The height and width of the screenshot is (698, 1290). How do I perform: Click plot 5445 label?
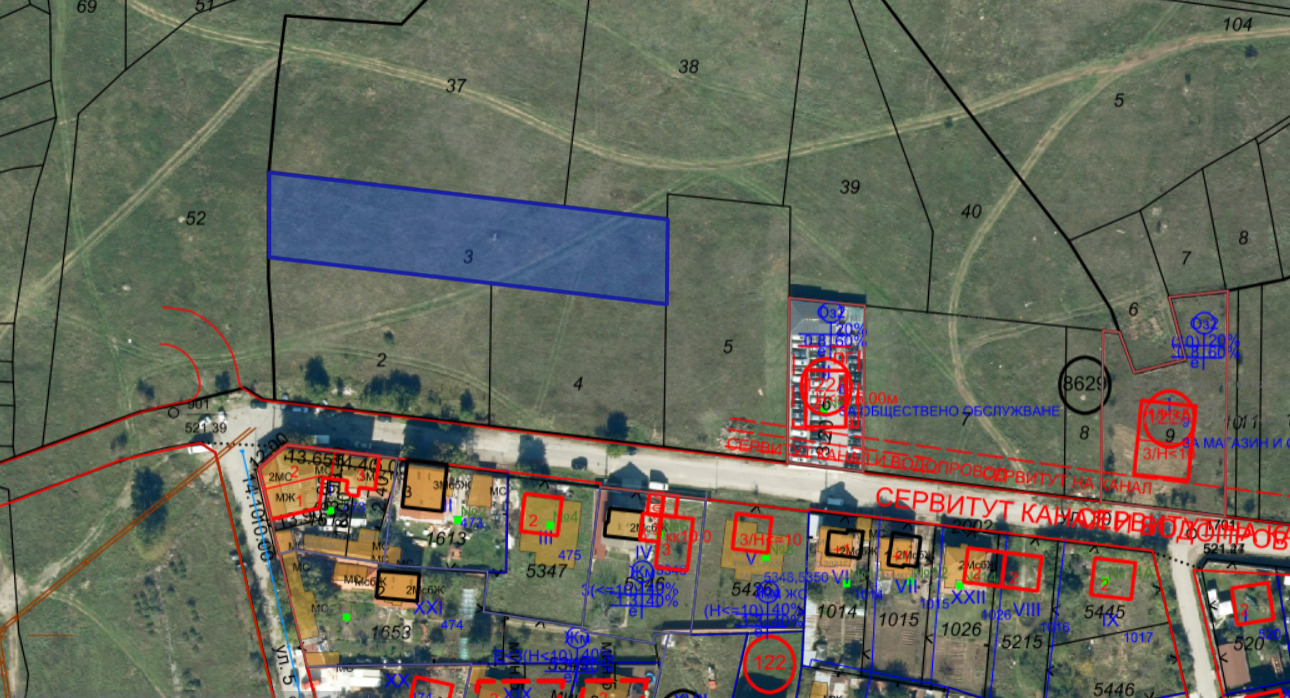pos(1104,612)
